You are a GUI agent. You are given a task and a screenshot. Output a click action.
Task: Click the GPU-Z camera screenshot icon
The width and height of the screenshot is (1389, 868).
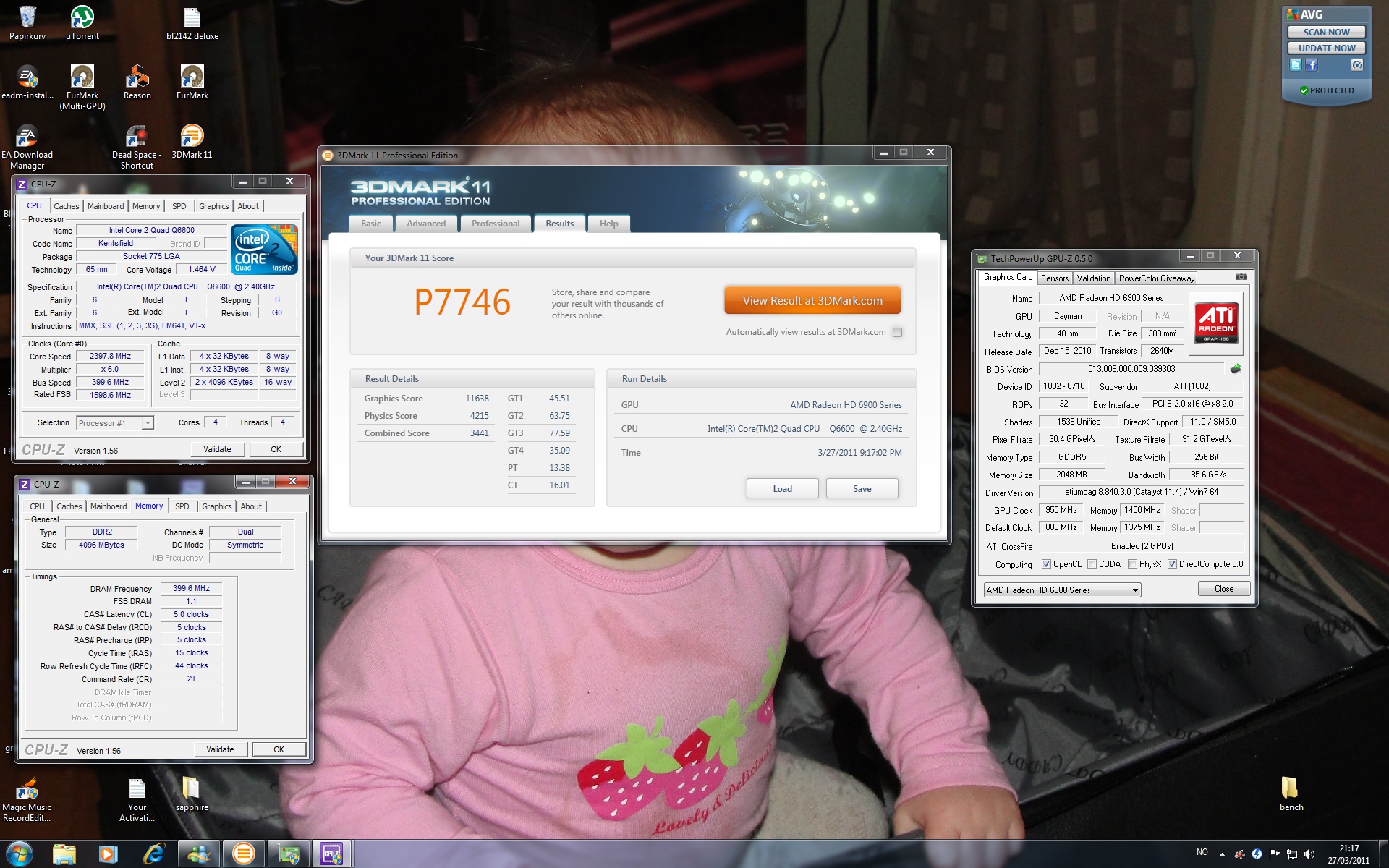point(1241,277)
